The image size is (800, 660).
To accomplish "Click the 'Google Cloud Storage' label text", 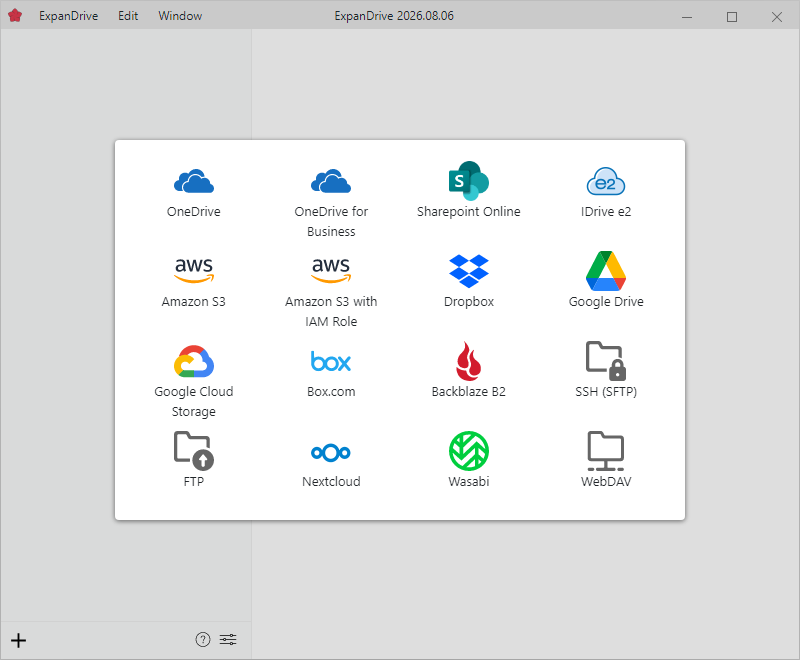I will click(194, 402).
